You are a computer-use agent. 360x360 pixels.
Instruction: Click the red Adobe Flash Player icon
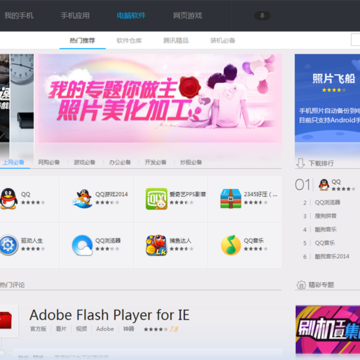[6, 319]
